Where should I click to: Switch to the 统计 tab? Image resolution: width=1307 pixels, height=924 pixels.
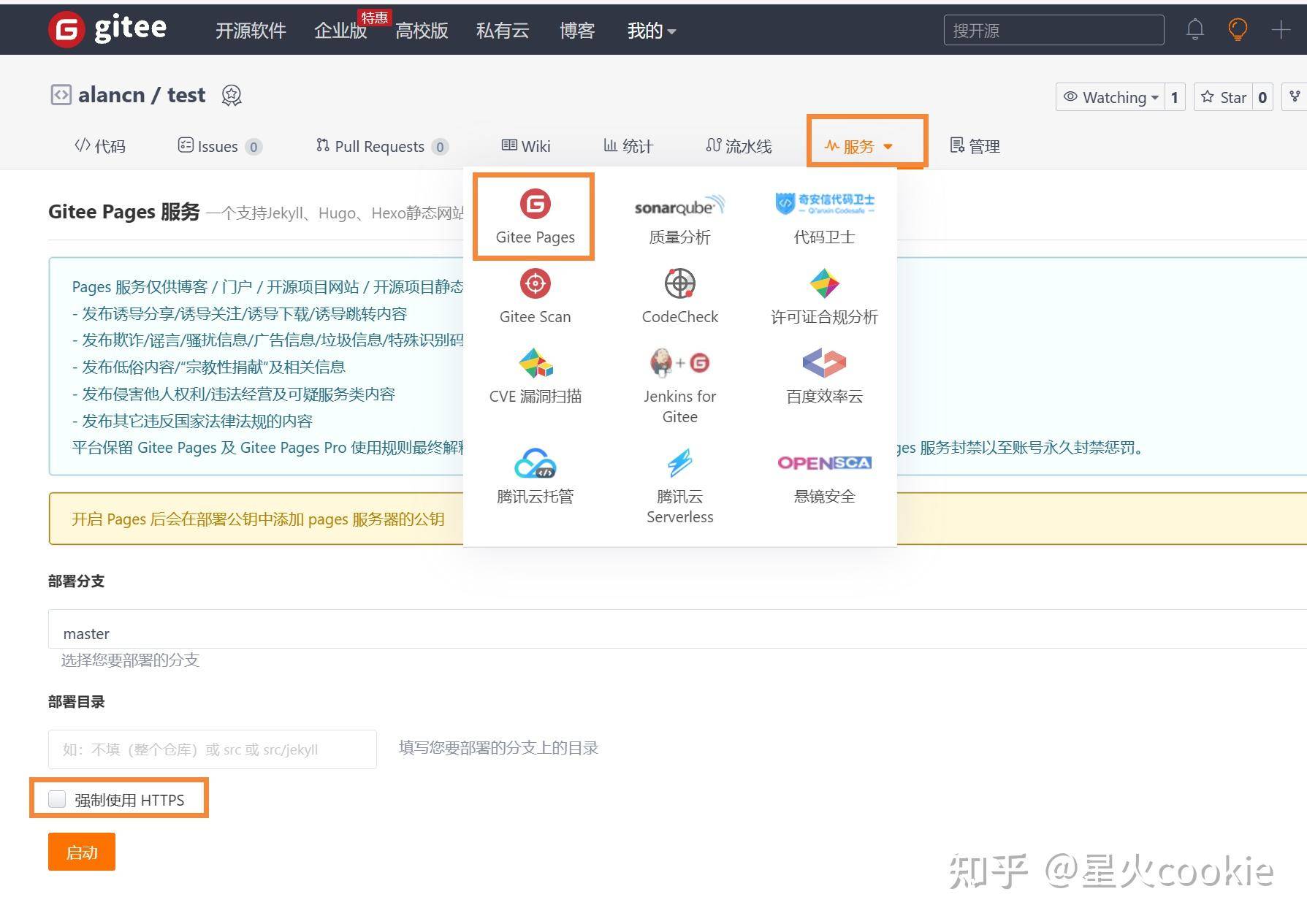(x=628, y=146)
